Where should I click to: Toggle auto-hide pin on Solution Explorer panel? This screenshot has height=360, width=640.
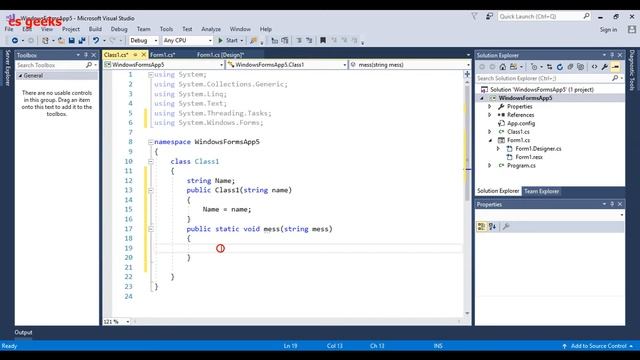(x=612, y=55)
